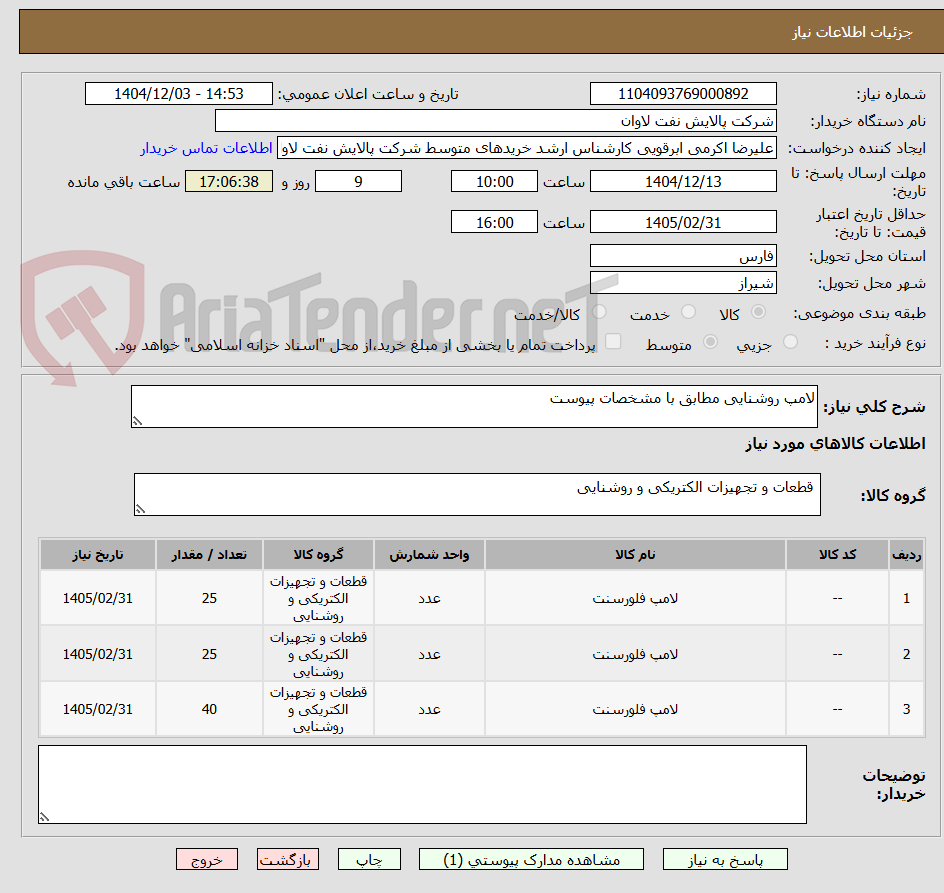Grab the buyer notes resize handle
The height and width of the screenshot is (893, 944).
(x=44, y=817)
